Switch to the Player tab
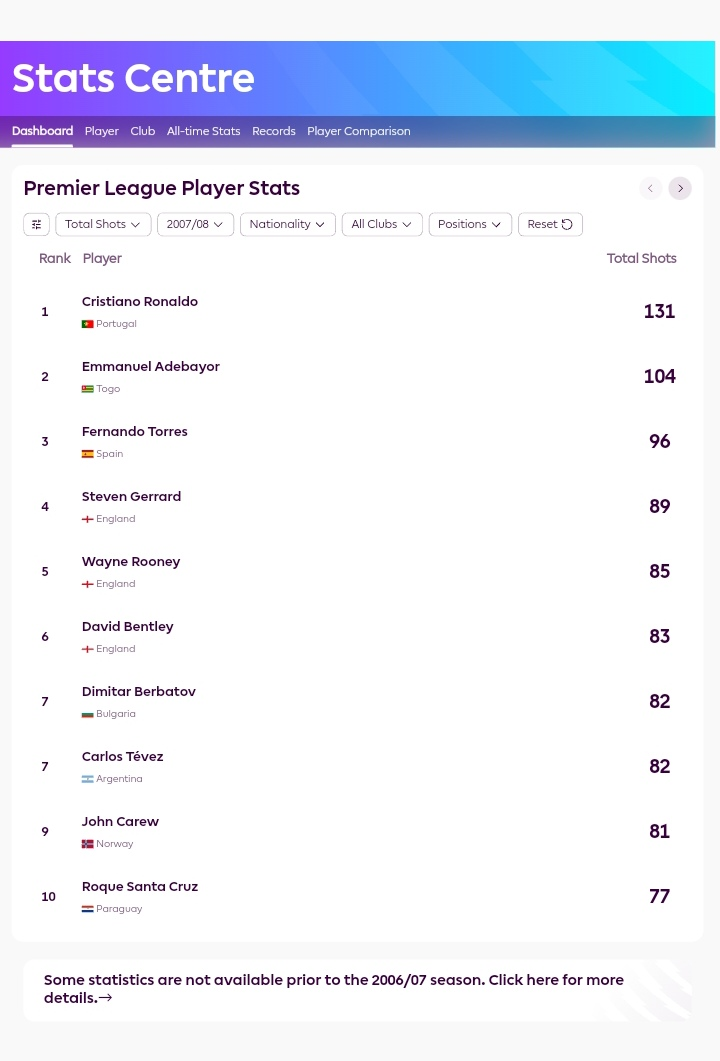The image size is (720, 1061). 102,131
